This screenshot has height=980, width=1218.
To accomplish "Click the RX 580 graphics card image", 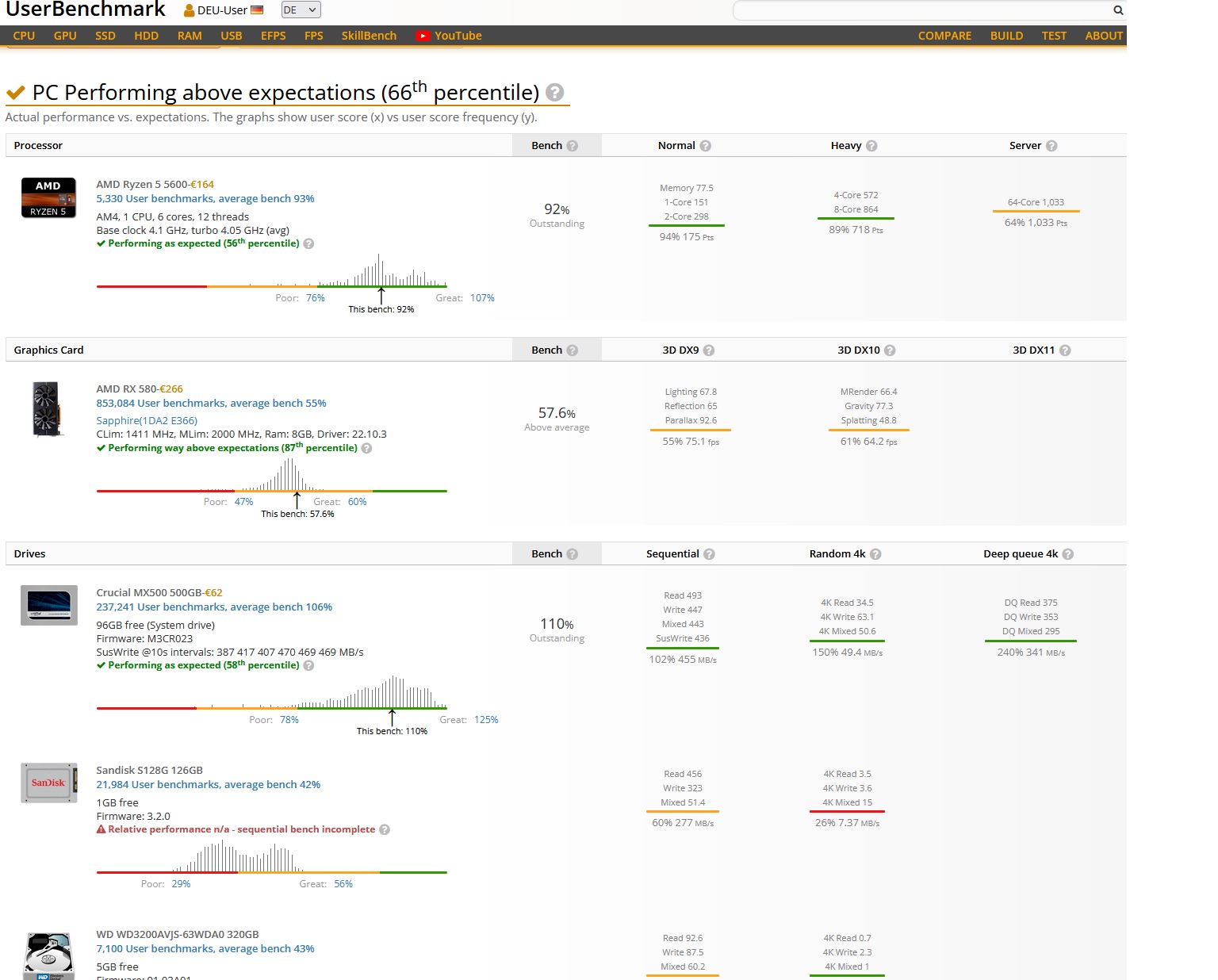I will point(48,409).
